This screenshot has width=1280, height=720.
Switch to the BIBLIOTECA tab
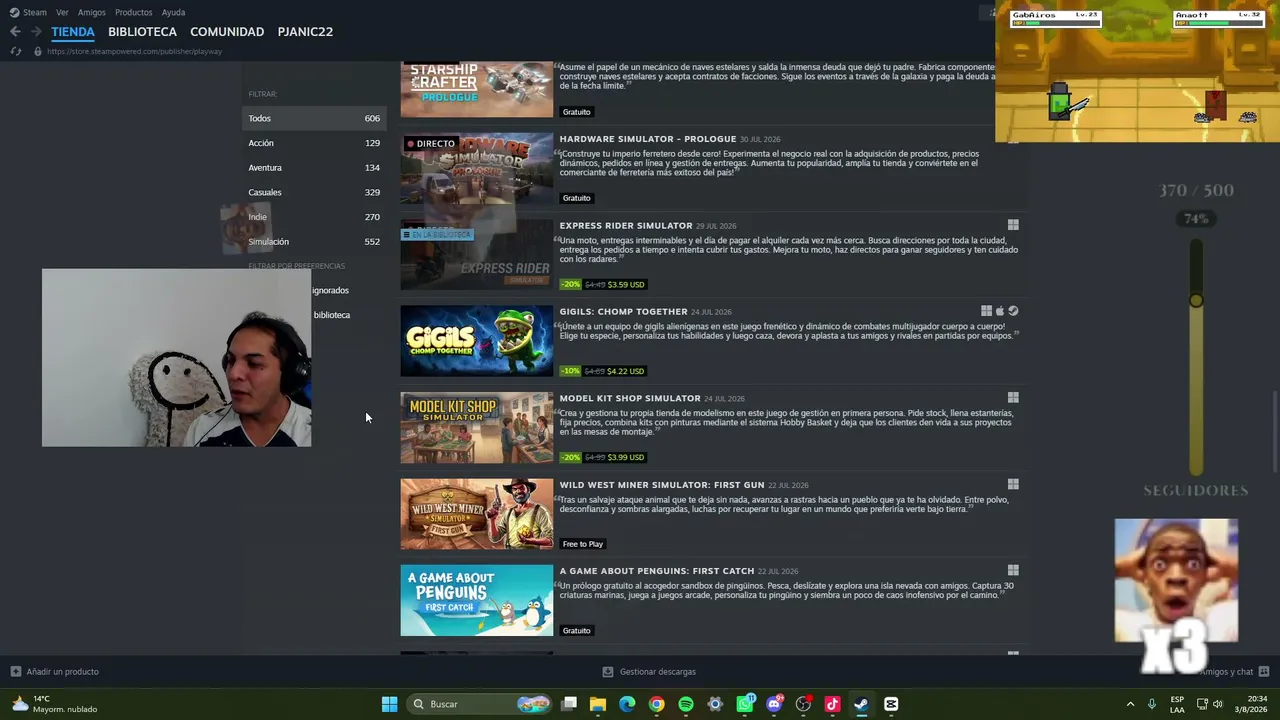coord(142,32)
